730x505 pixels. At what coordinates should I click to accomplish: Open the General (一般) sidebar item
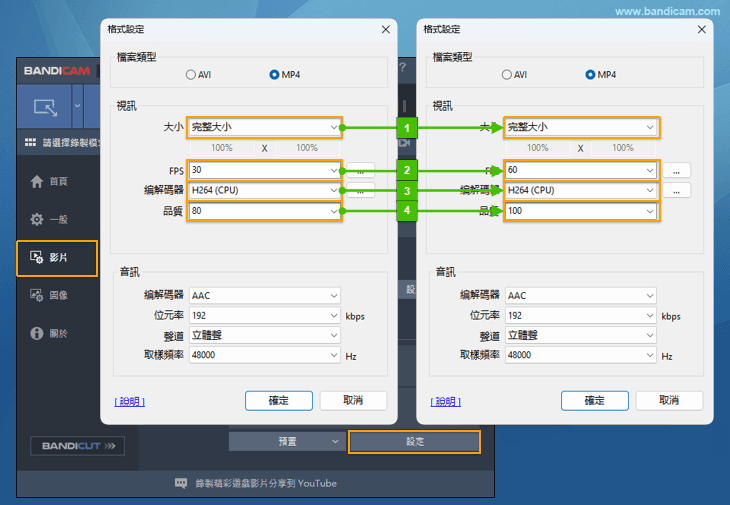coord(49,219)
